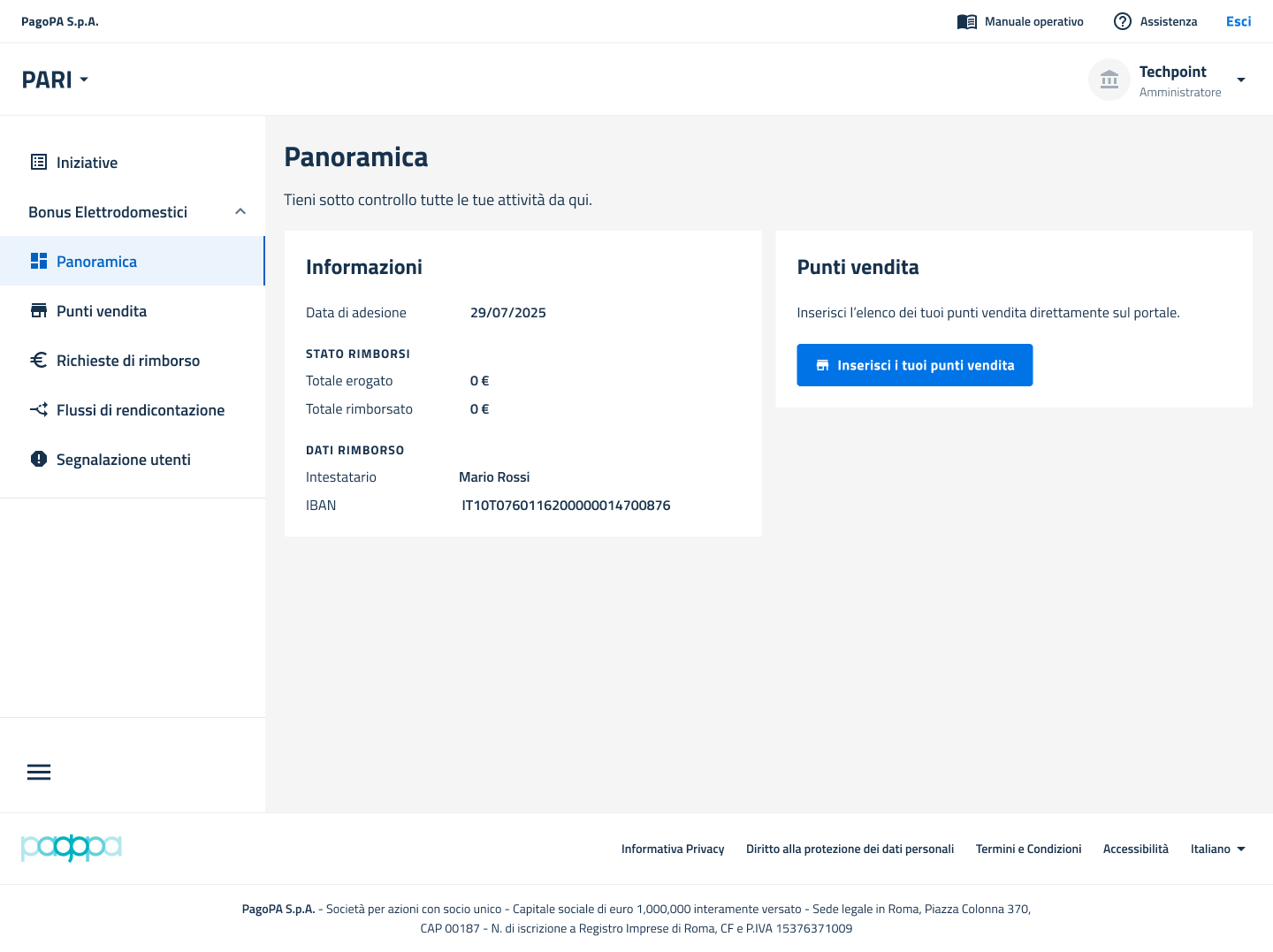Image resolution: width=1273 pixels, height=952 pixels.
Task: Click the Manuale operativo book icon
Action: (967, 21)
